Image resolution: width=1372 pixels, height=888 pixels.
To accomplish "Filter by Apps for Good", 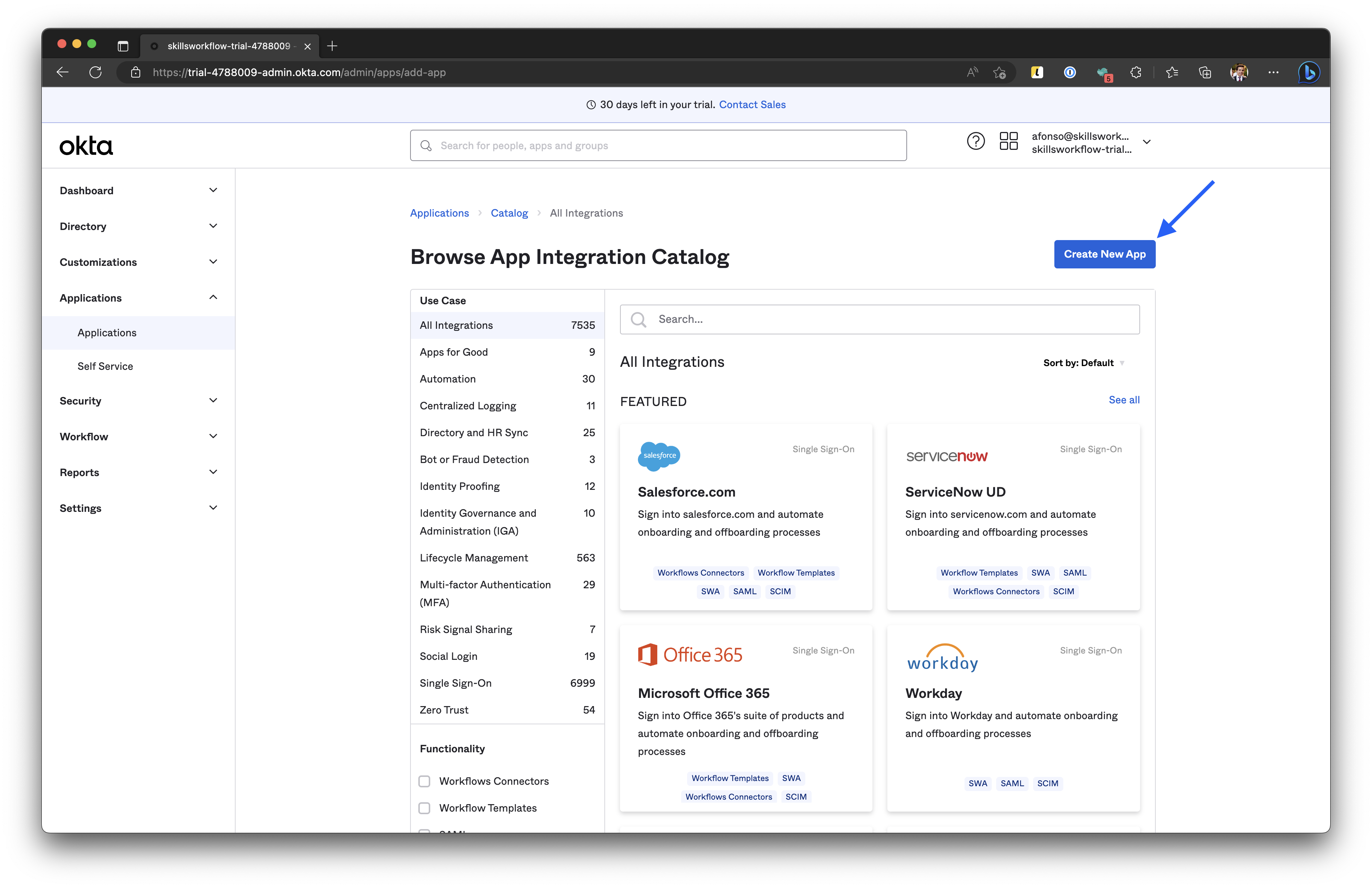I will pos(507,352).
